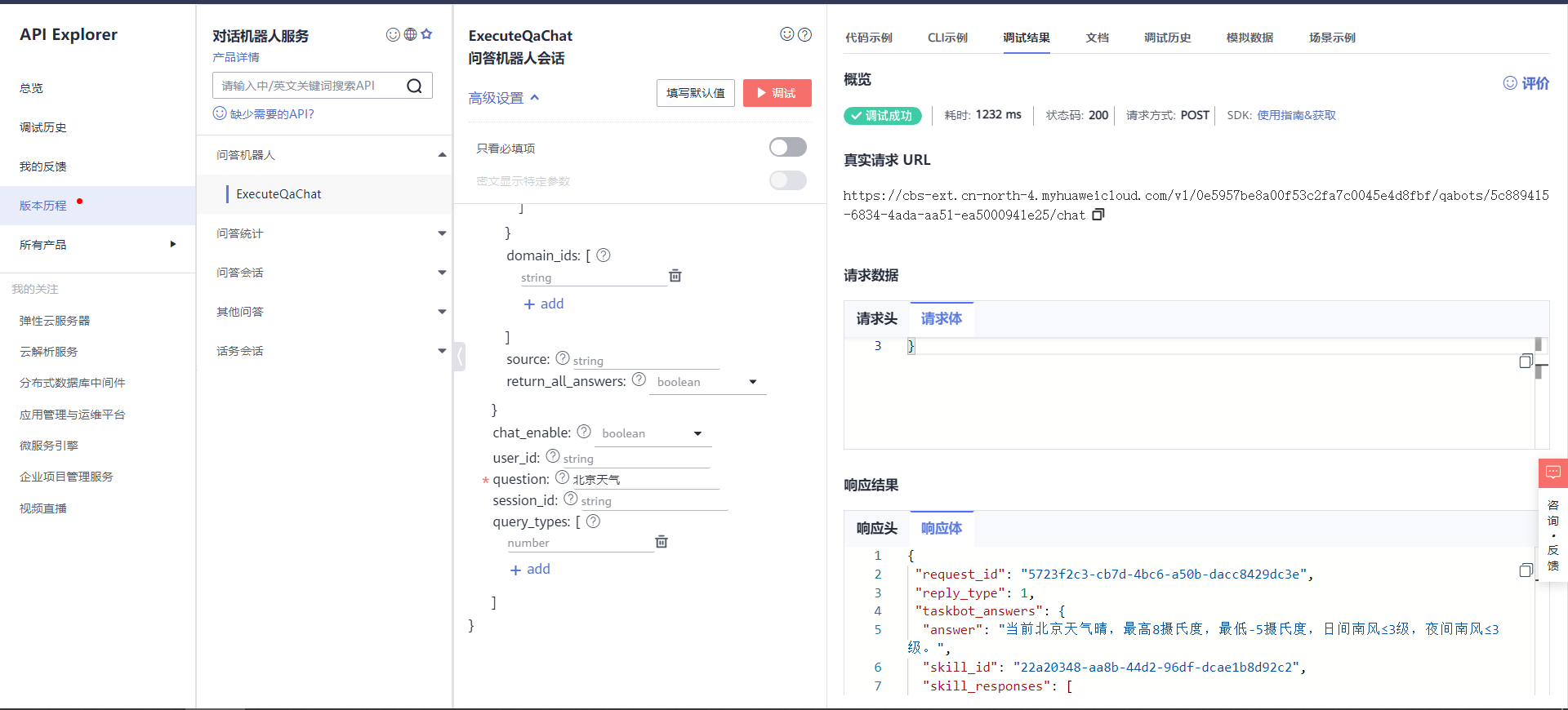Click help icon beside source
This screenshot has height=710, width=1568.
coord(563,358)
